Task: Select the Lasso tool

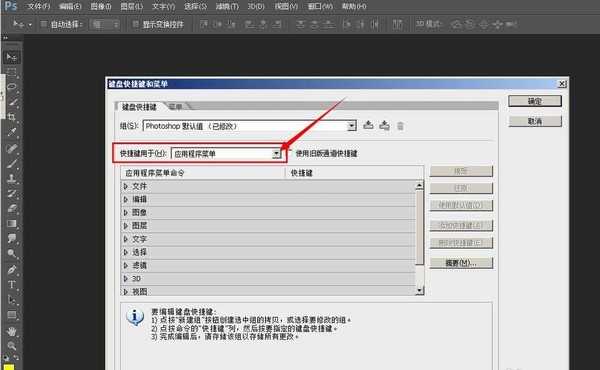Action: [x=11, y=86]
